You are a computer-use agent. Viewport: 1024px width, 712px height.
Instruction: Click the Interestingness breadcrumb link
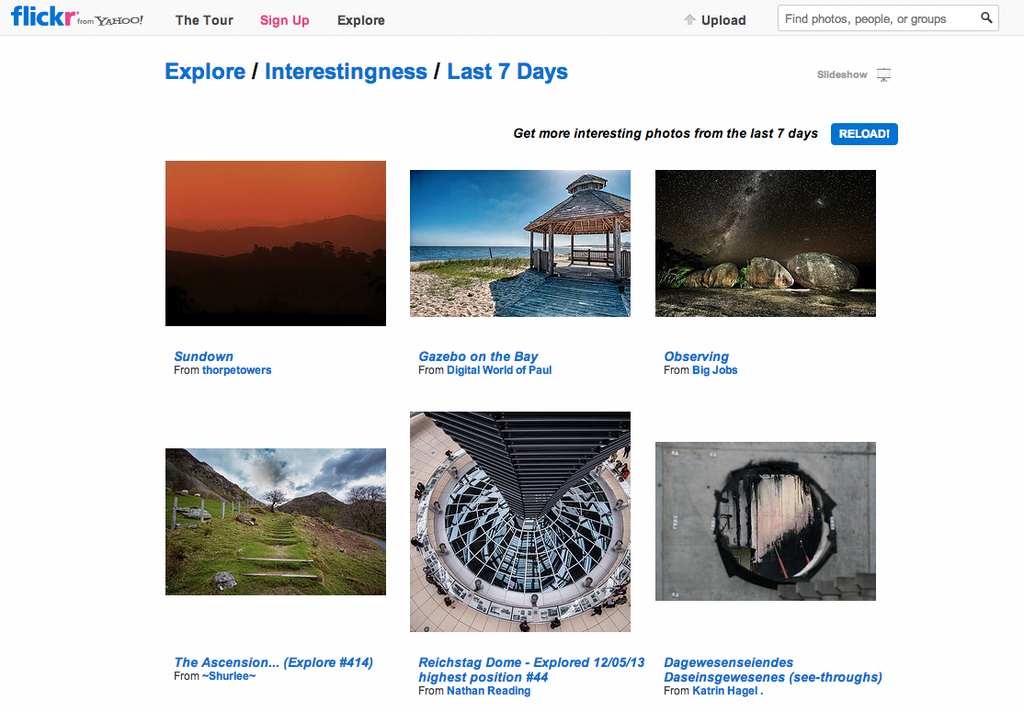(345, 71)
